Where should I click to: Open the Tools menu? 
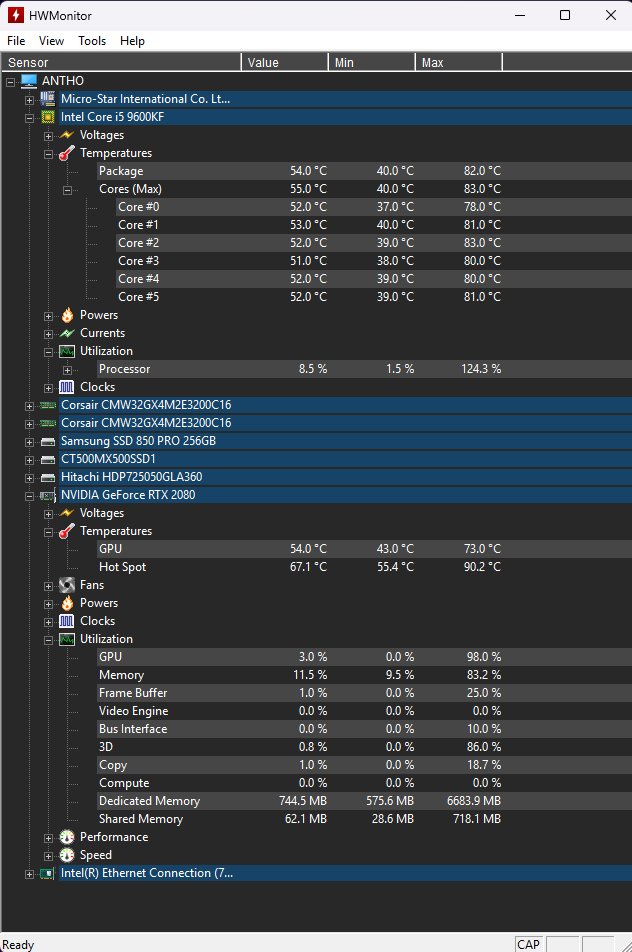tap(92, 41)
